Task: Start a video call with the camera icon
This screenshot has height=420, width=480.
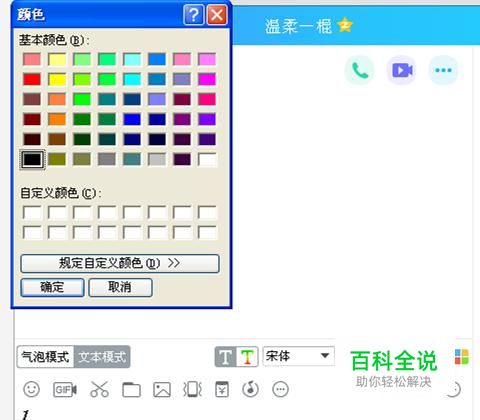Action: pyautogui.click(x=402, y=70)
